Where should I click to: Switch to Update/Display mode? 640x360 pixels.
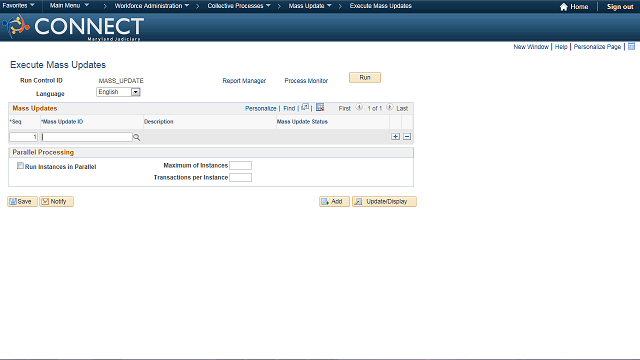(x=384, y=202)
